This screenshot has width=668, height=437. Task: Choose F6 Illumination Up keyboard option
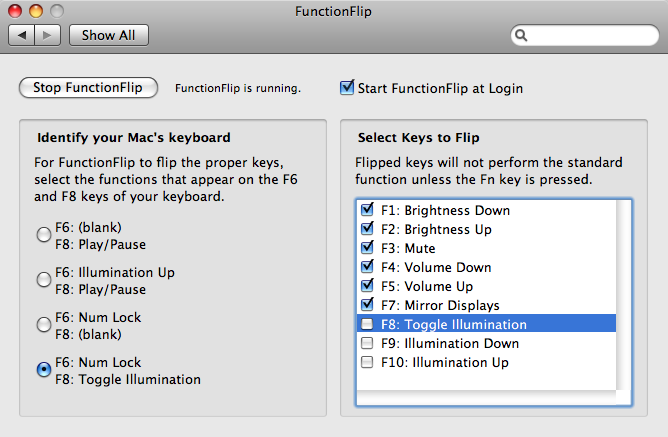(x=44, y=280)
